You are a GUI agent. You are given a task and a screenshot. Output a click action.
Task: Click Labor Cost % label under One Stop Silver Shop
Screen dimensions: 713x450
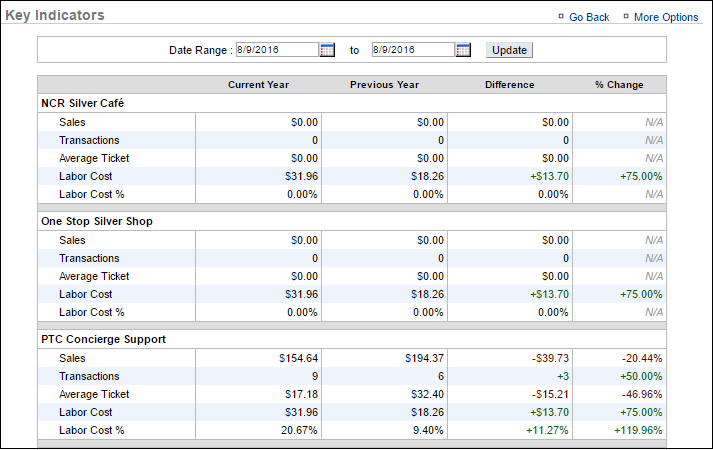pos(91,313)
